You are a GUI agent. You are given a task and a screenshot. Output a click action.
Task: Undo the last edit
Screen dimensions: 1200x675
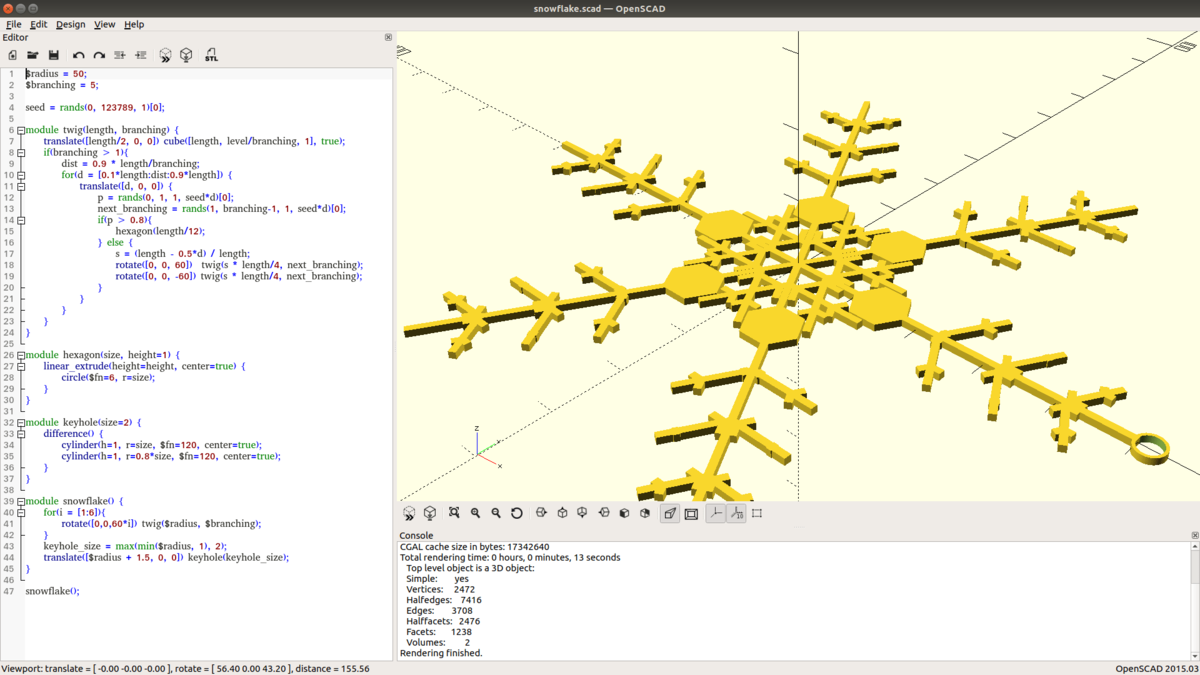tap(78, 55)
